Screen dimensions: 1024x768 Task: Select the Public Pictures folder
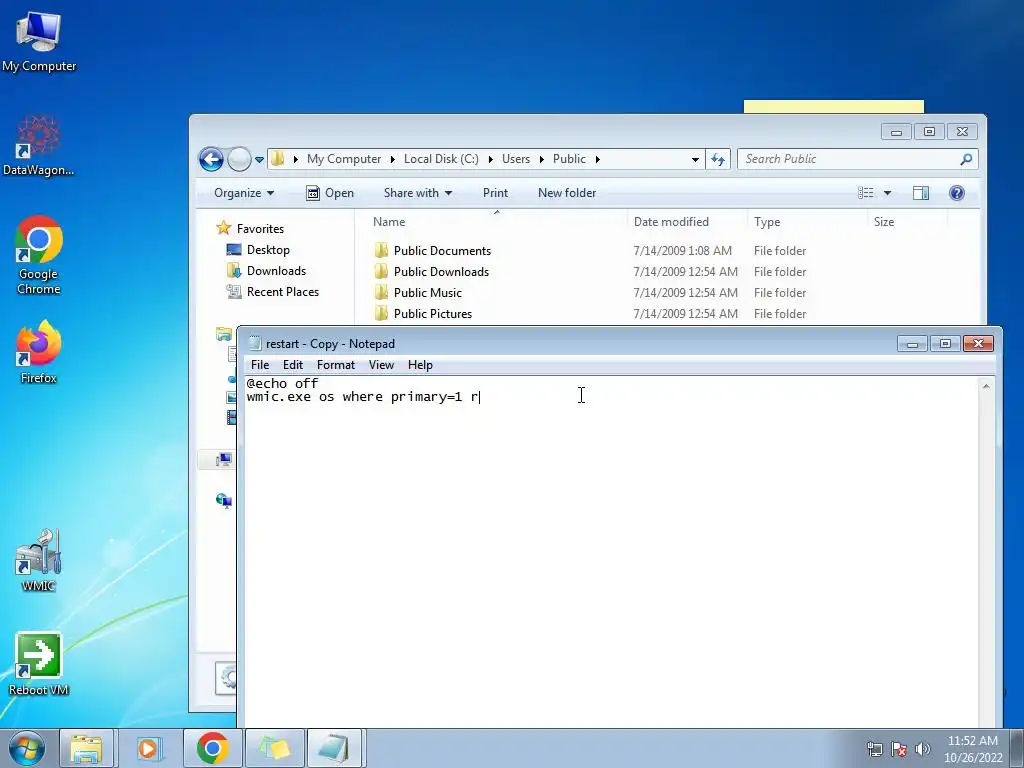click(423, 313)
